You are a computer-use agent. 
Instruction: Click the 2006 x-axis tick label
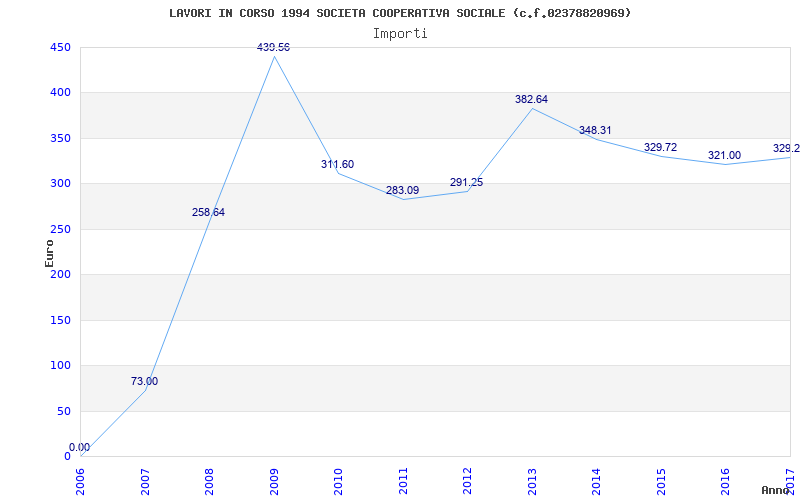tap(81, 482)
